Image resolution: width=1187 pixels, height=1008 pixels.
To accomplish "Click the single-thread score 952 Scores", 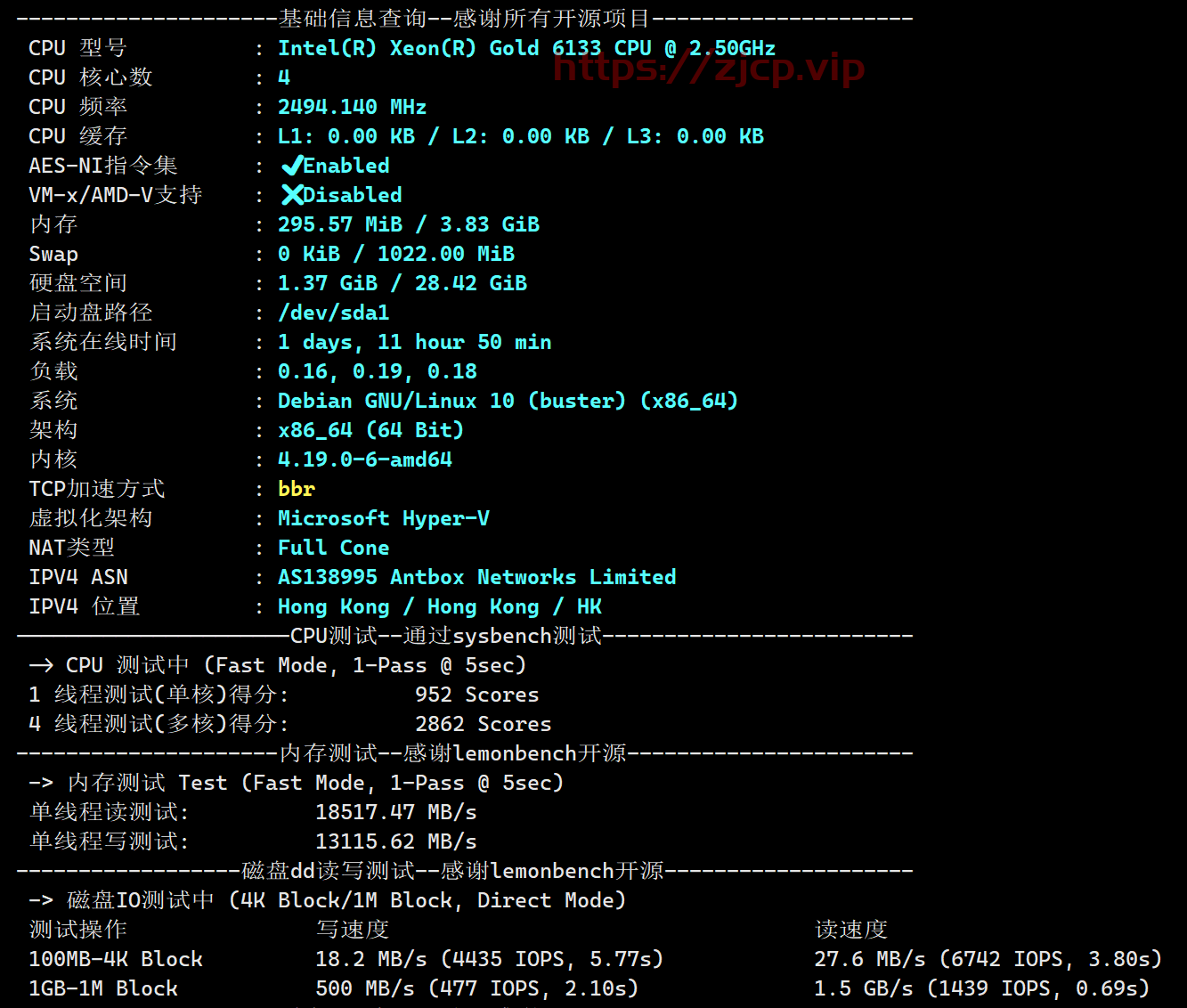I will point(477,695).
